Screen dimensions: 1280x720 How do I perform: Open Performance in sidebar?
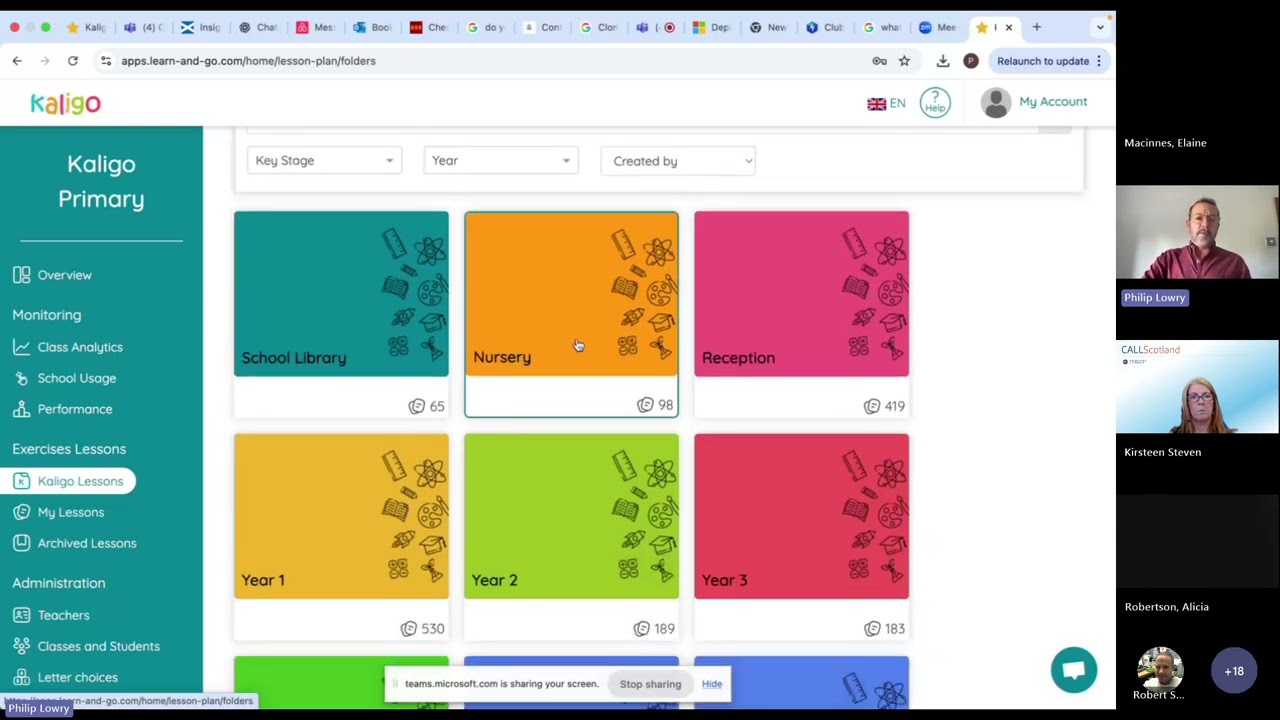(63, 409)
